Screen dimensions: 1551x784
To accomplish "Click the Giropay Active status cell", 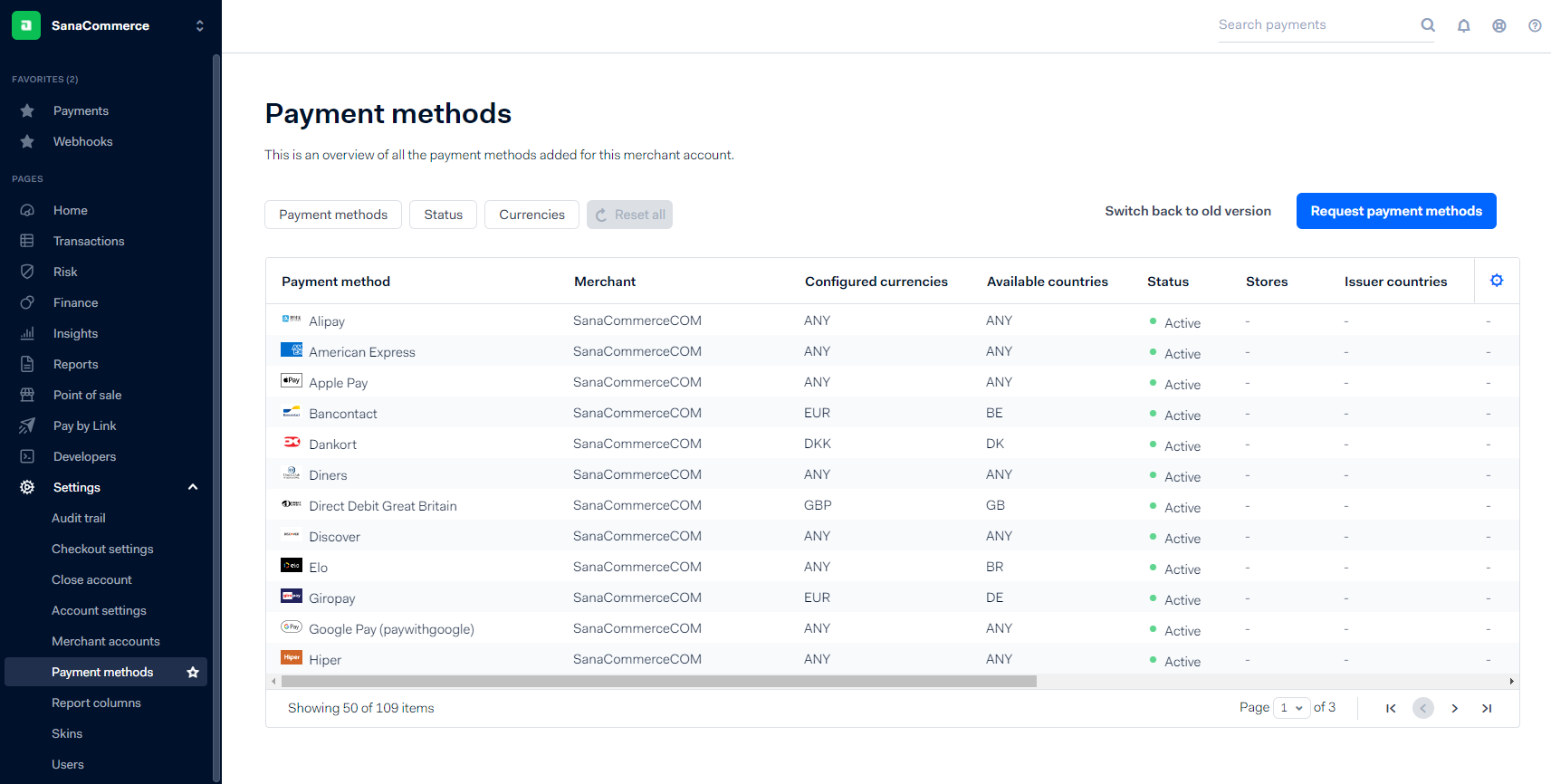I will 1175,599.
